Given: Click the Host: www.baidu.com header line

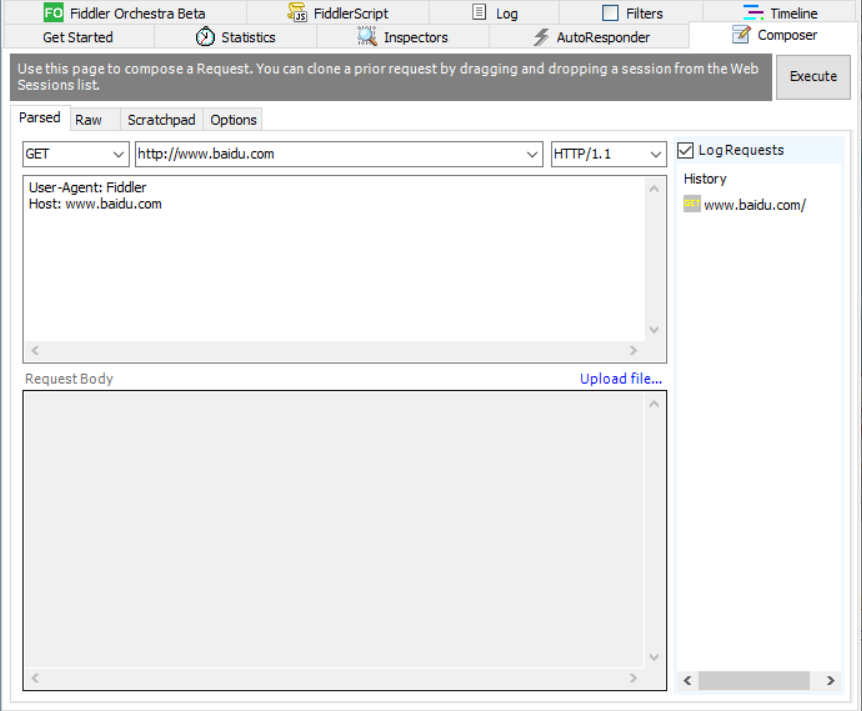Looking at the screenshot, I should coord(95,204).
